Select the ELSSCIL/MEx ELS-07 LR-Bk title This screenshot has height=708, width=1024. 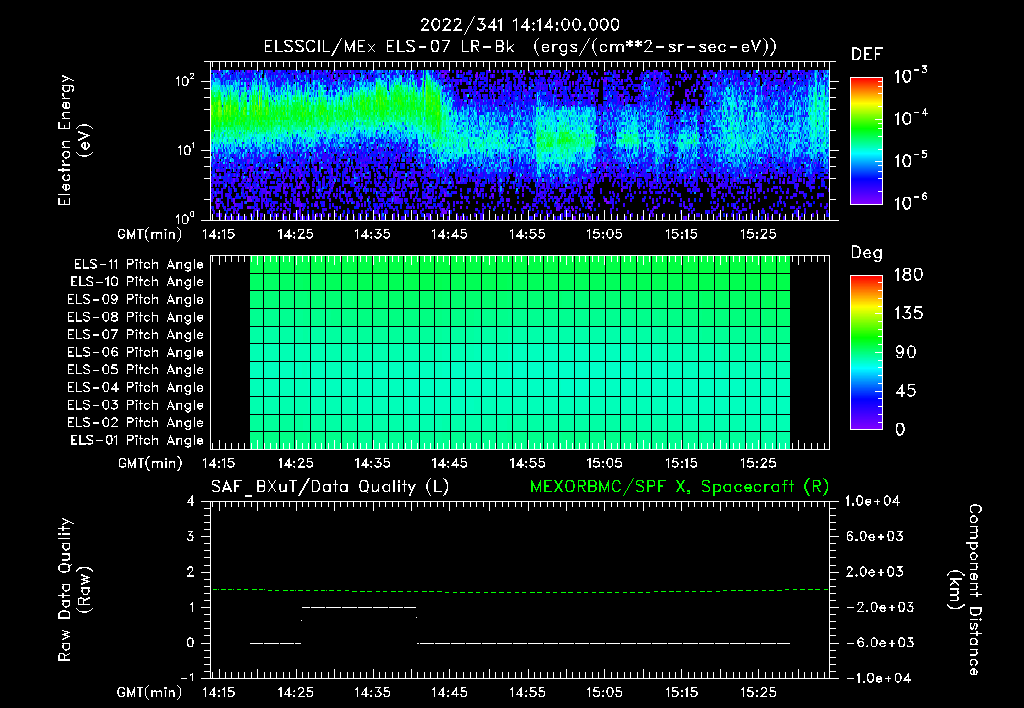(x=389, y=47)
